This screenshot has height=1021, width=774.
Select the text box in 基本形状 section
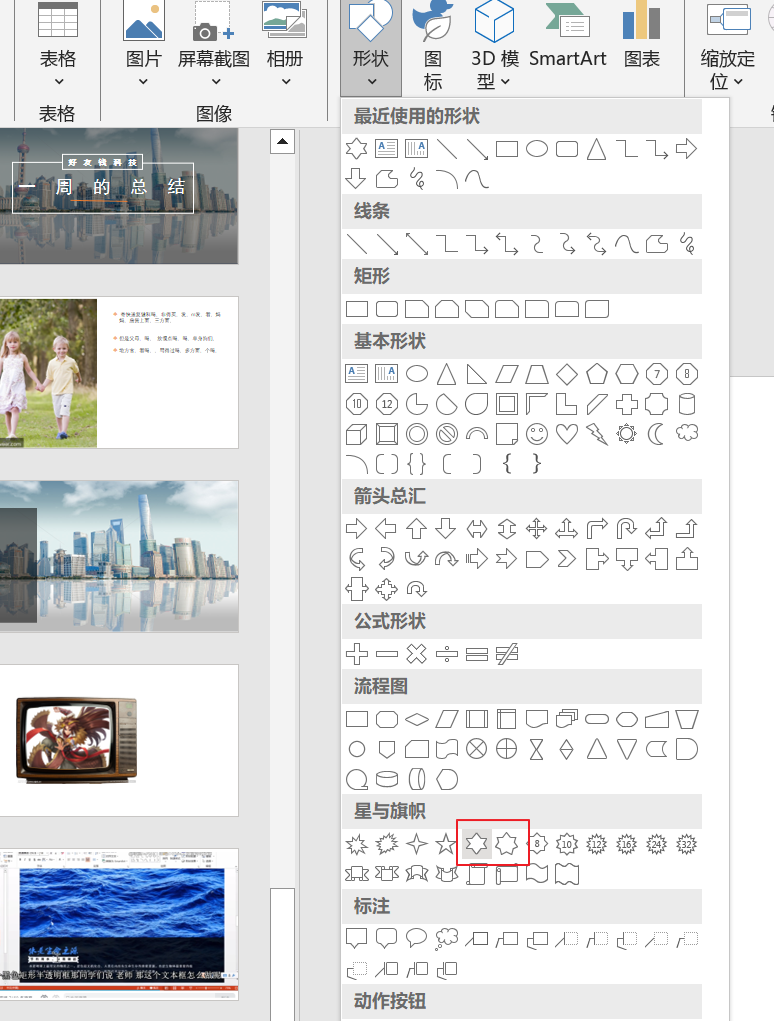point(357,374)
